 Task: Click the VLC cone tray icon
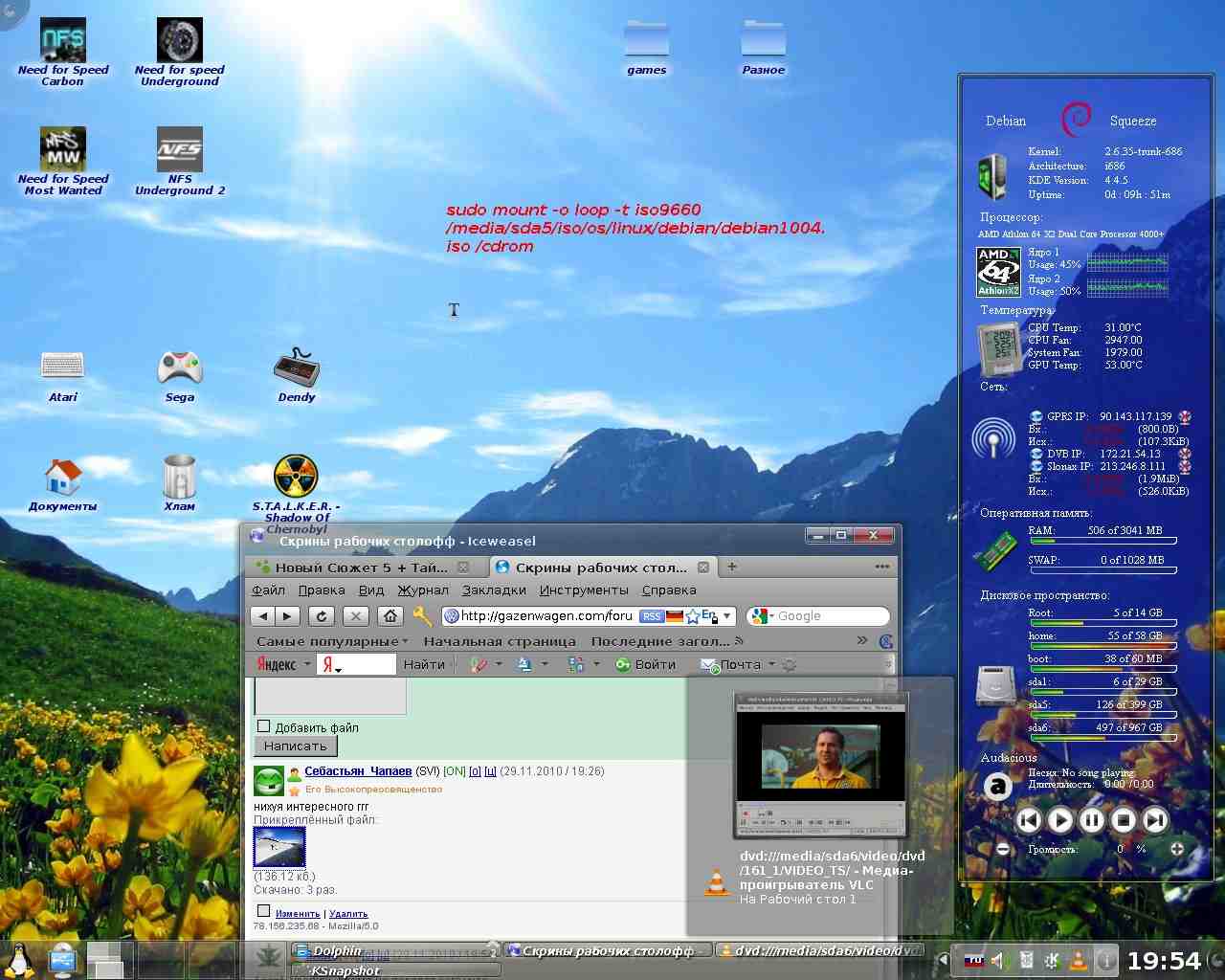click(x=1078, y=960)
